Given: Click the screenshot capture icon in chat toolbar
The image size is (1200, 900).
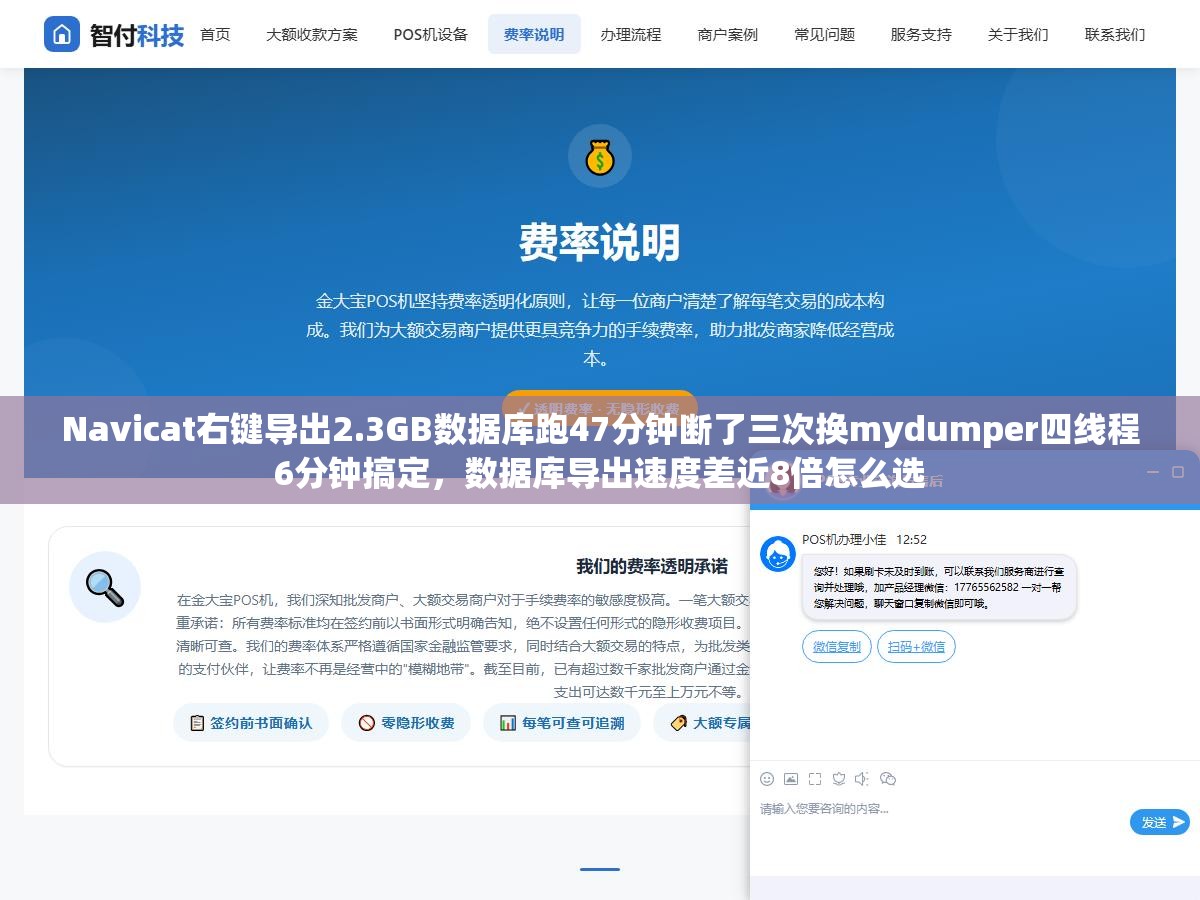Looking at the screenshot, I should click(x=815, y=779).
